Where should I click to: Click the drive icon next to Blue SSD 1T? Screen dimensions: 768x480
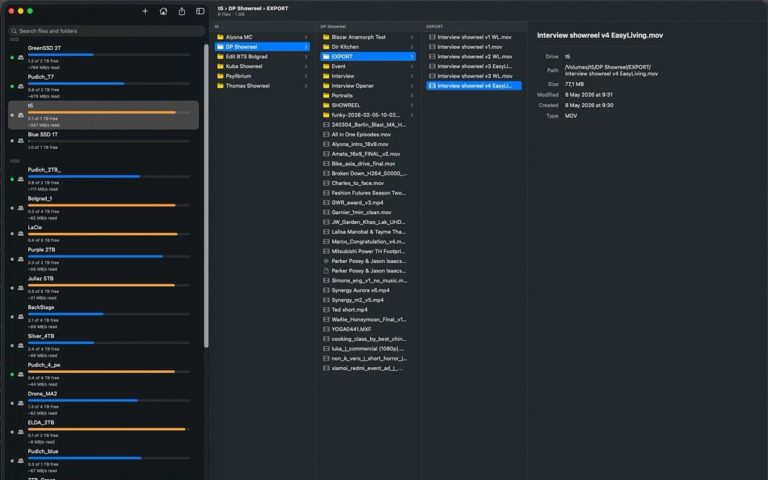[21, 141]
